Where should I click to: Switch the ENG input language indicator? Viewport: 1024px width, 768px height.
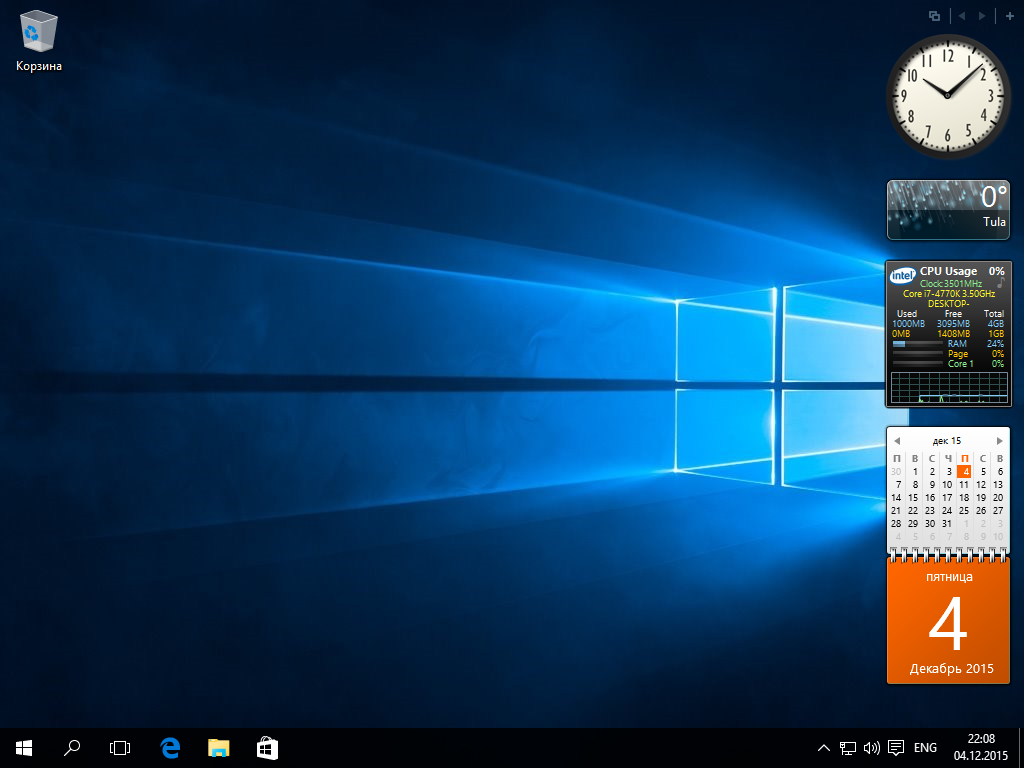(x=925, y=748)
